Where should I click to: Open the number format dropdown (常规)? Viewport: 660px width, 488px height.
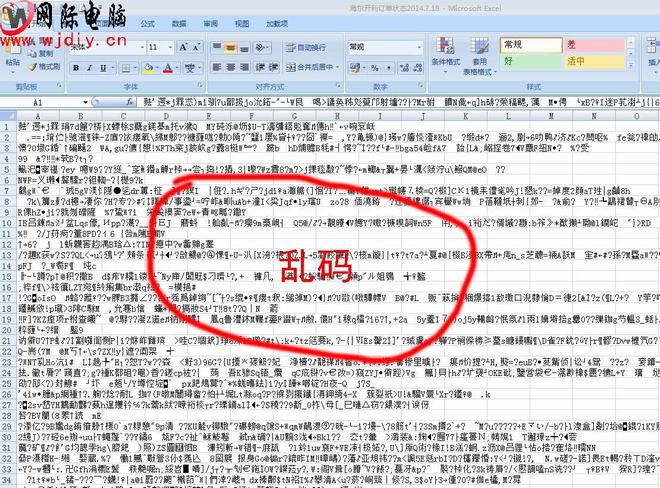pyautogui.click(x=421, y=46)
